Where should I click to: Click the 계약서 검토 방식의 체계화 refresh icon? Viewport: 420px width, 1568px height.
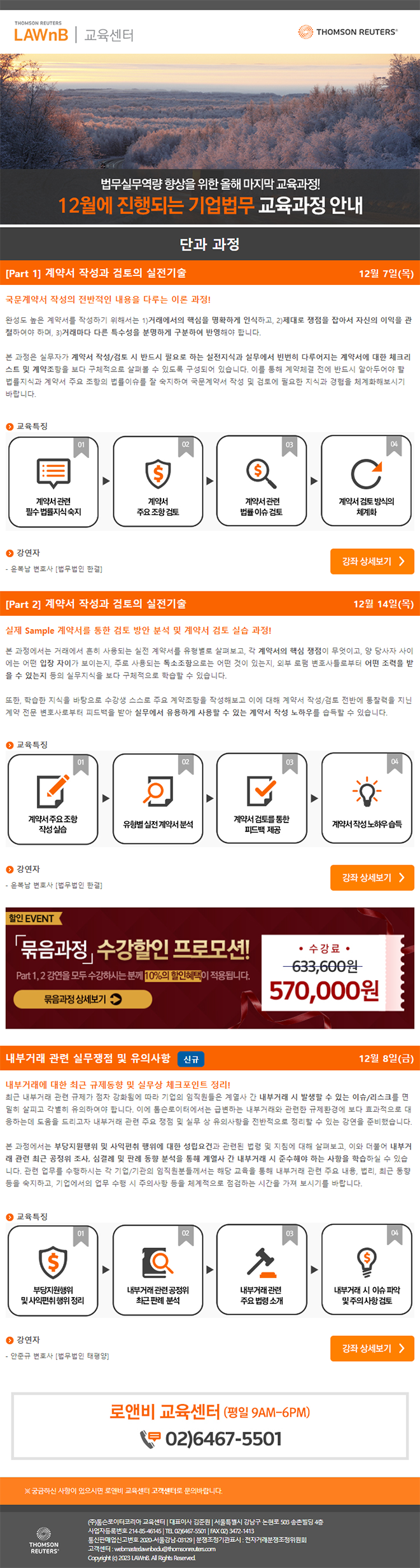(367, 474)
